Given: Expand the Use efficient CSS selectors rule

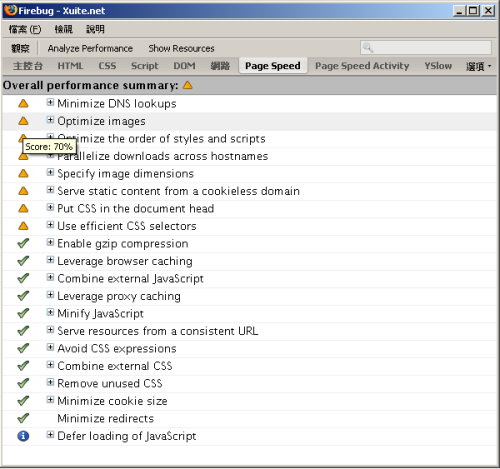Looking at the screenshot, I should [50, 225].
